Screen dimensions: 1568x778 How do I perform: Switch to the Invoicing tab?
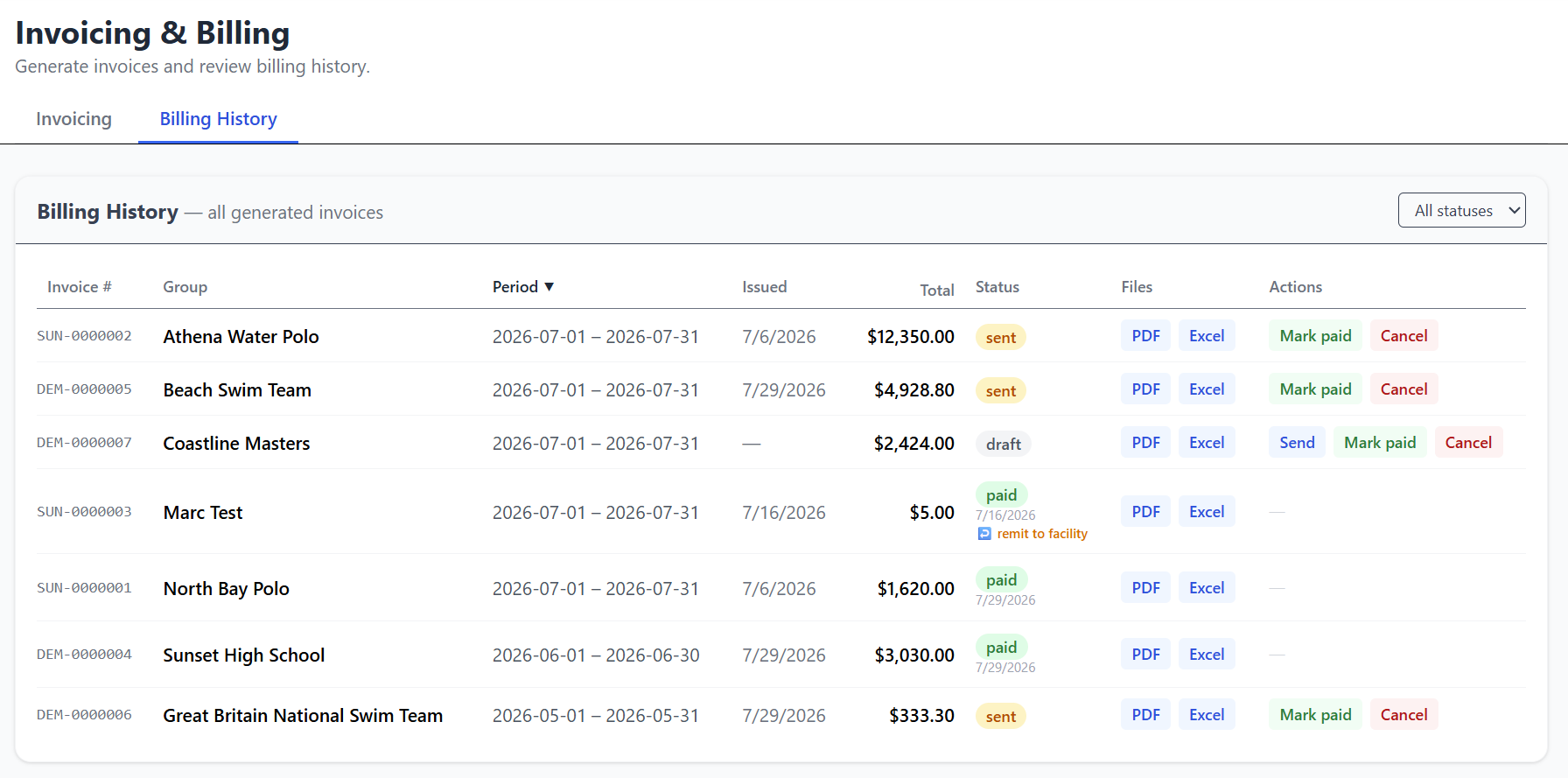pyautogui.click(x=73, y=119)
